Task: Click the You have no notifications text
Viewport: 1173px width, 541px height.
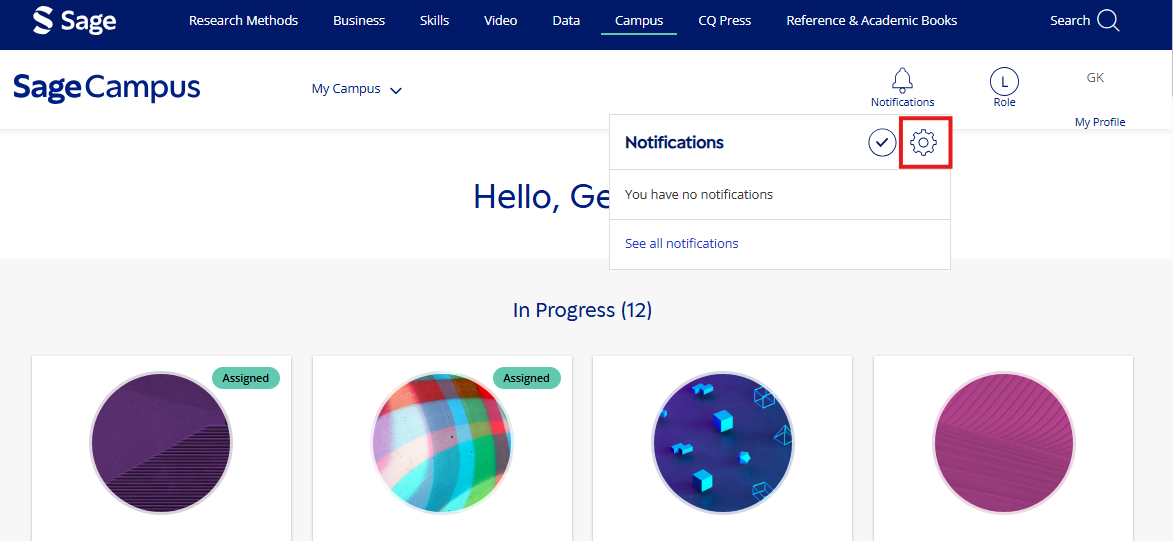Action: tap(699, 195)
